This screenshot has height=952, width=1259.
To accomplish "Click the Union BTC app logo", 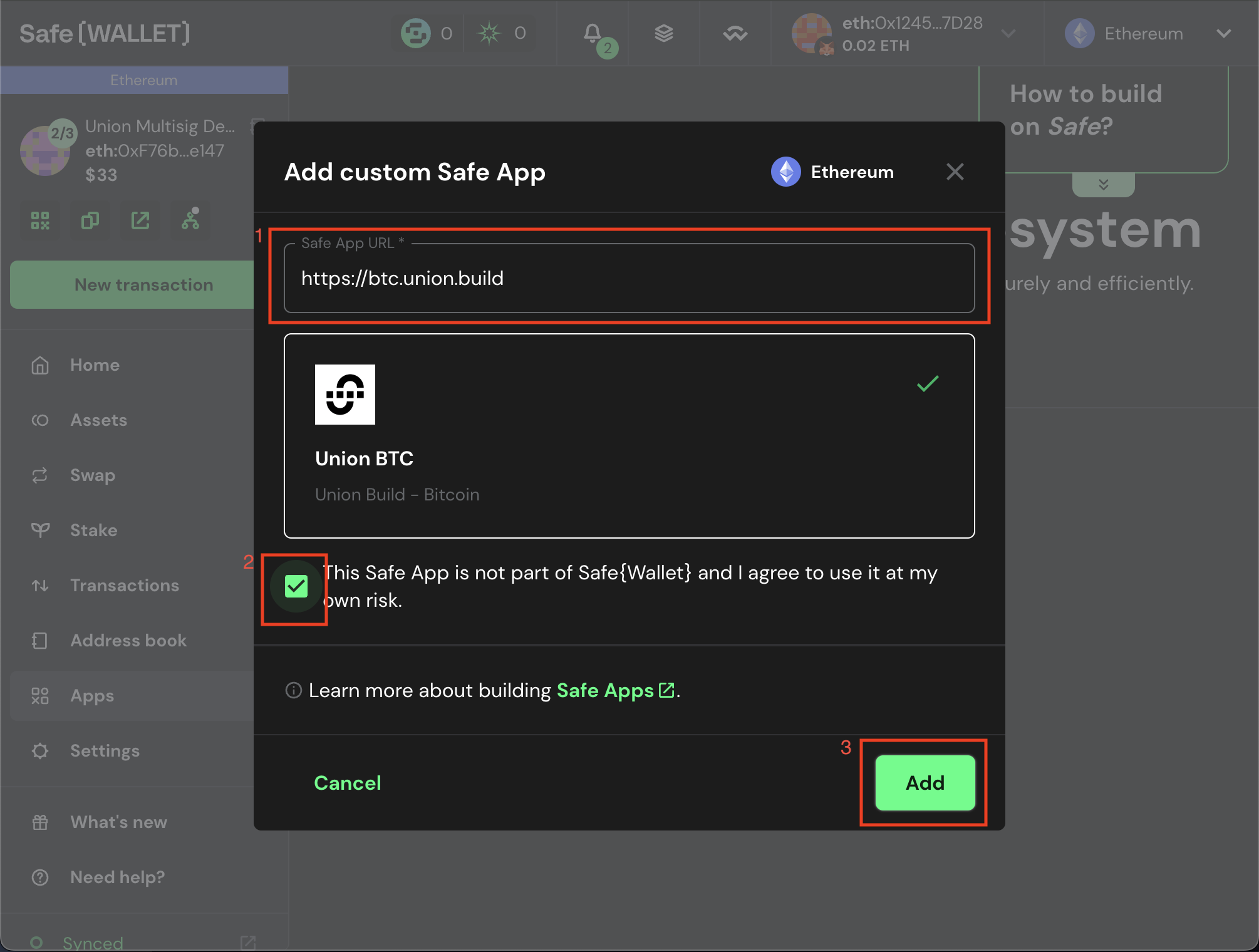I will [x=345, y=395].
